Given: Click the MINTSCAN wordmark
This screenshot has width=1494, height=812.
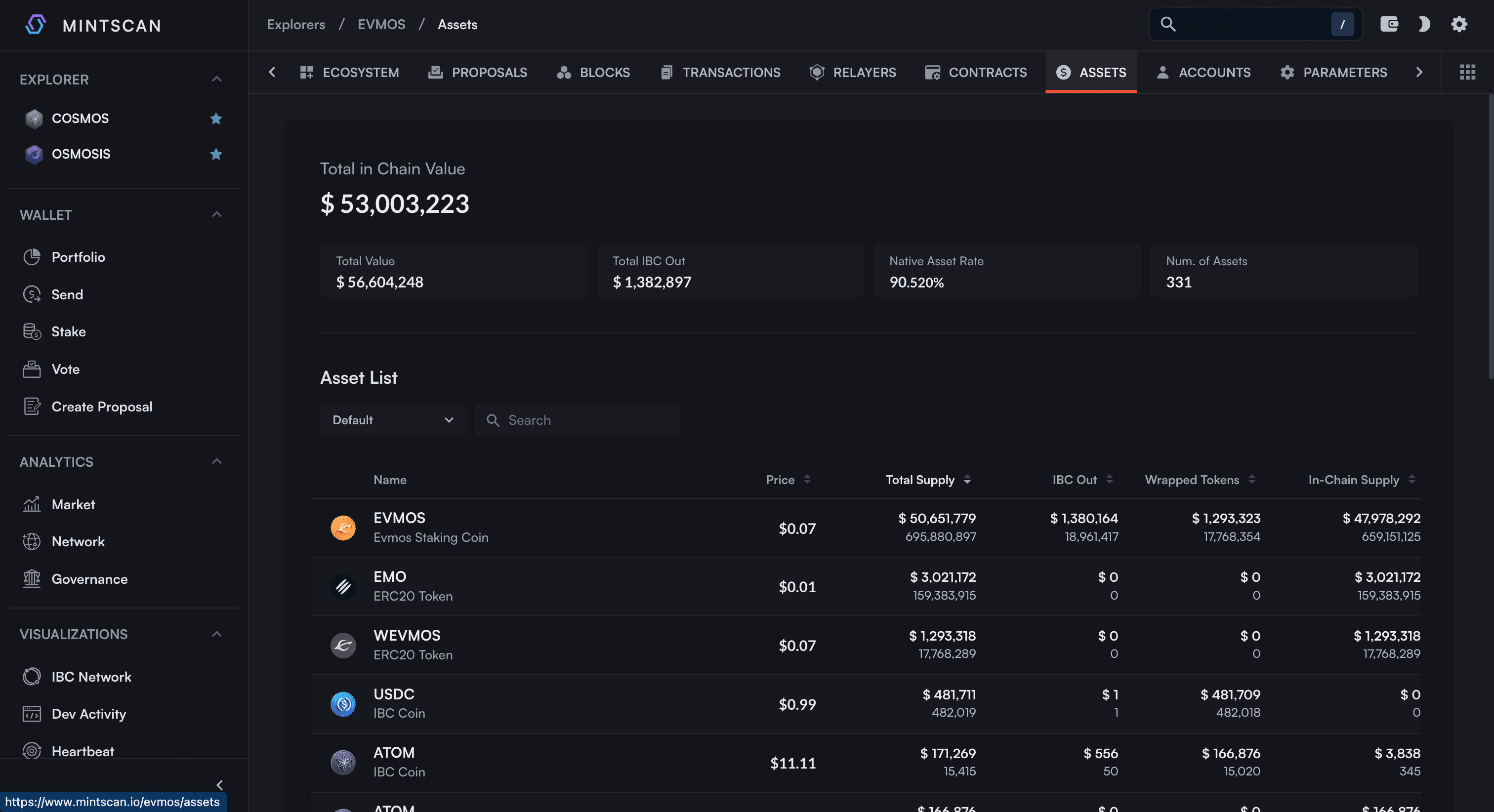Looking at the screenshot, I should point(112,26).
